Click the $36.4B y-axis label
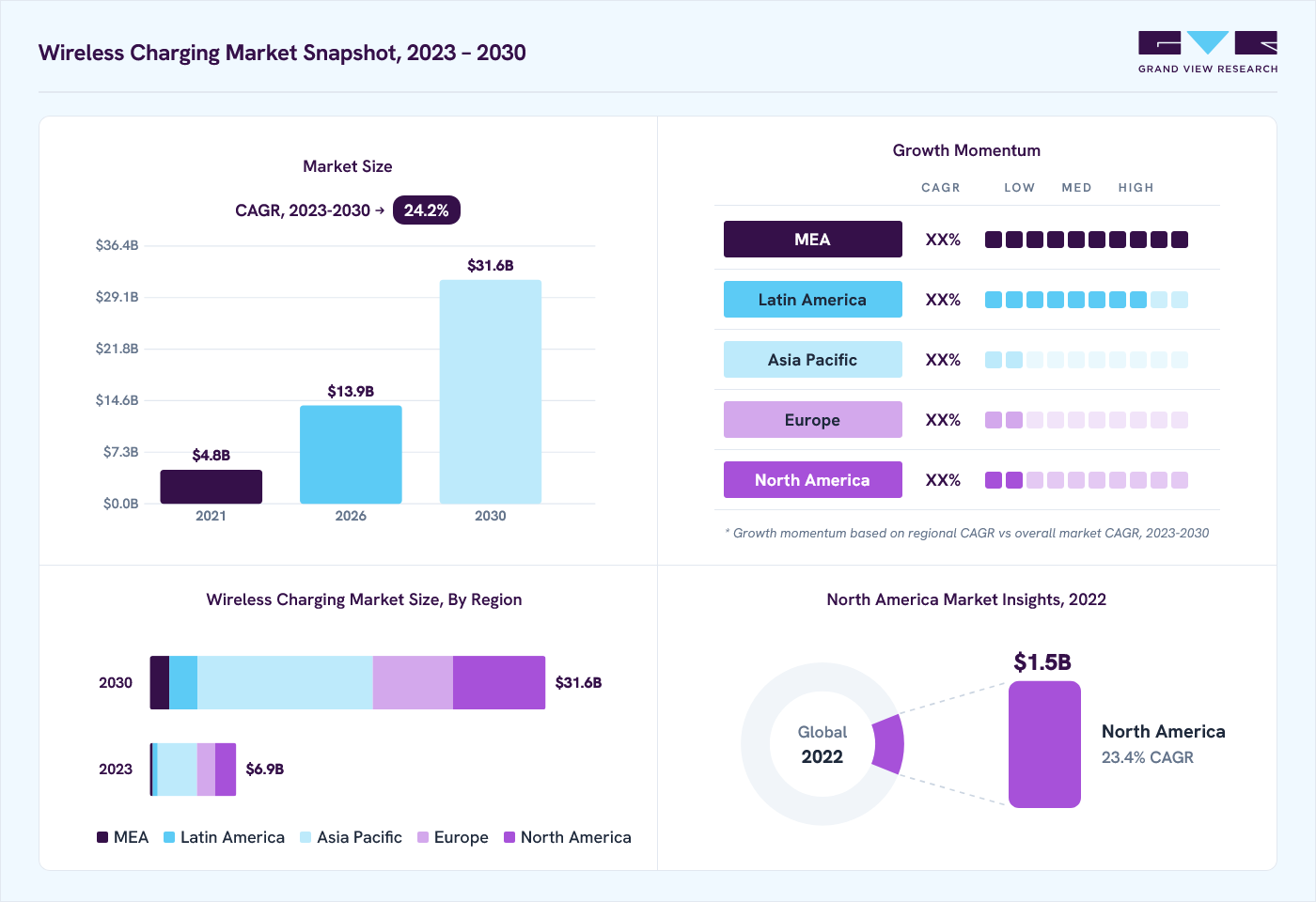1316x902 pixels. point(117,245)
